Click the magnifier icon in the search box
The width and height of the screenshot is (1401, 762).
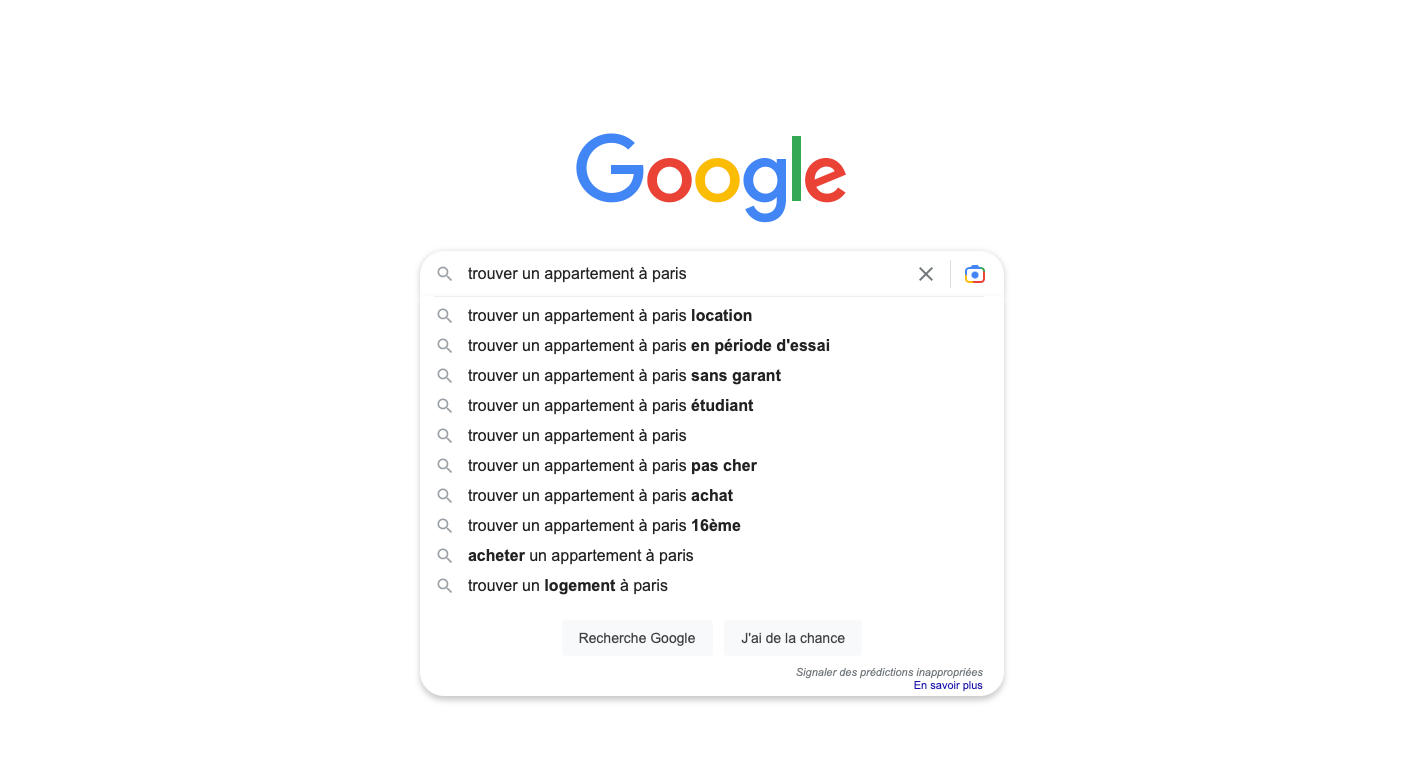point(445,274)
